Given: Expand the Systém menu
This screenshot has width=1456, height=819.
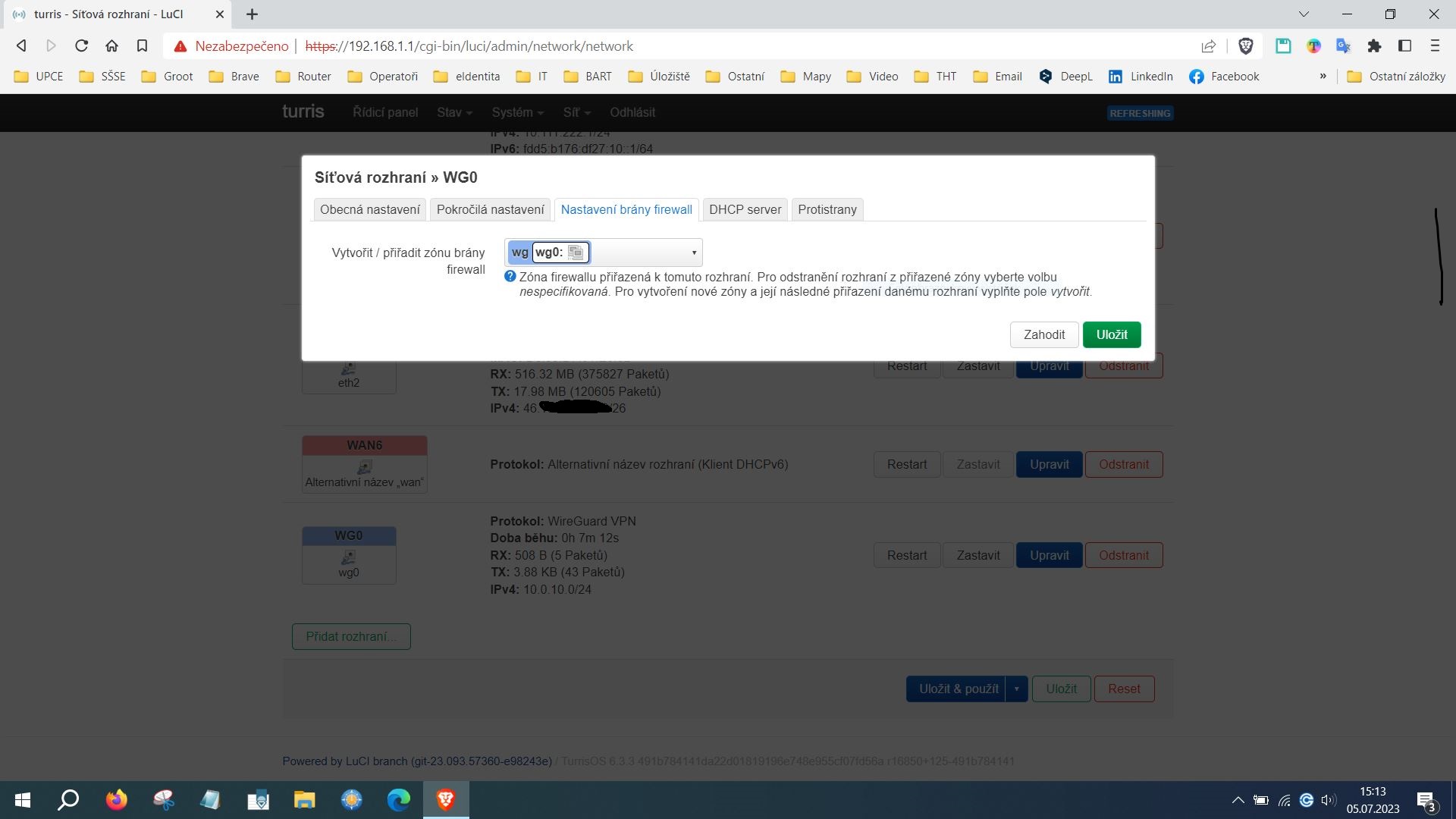Looking at the screenshot, I should pos(517,112).
